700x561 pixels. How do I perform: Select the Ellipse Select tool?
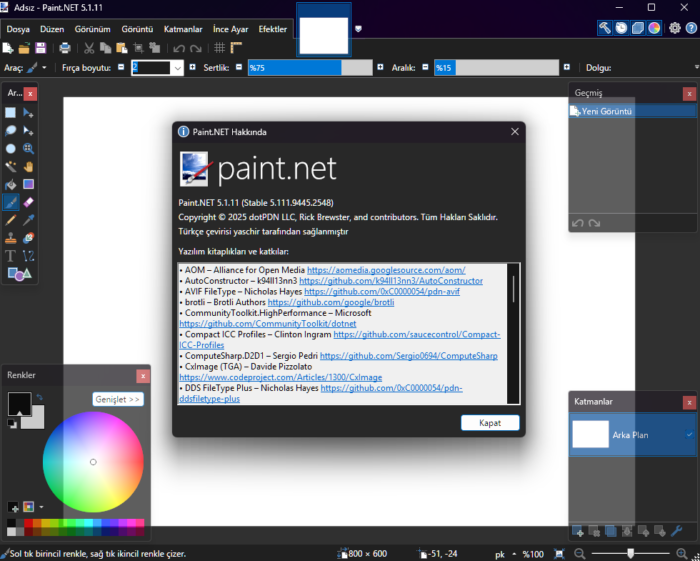(x=10, y=148)
